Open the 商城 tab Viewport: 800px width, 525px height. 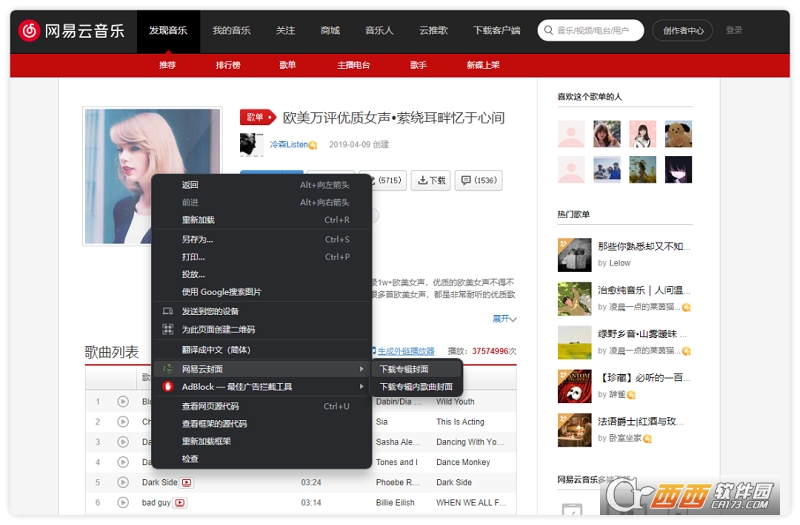coord(330,31)
